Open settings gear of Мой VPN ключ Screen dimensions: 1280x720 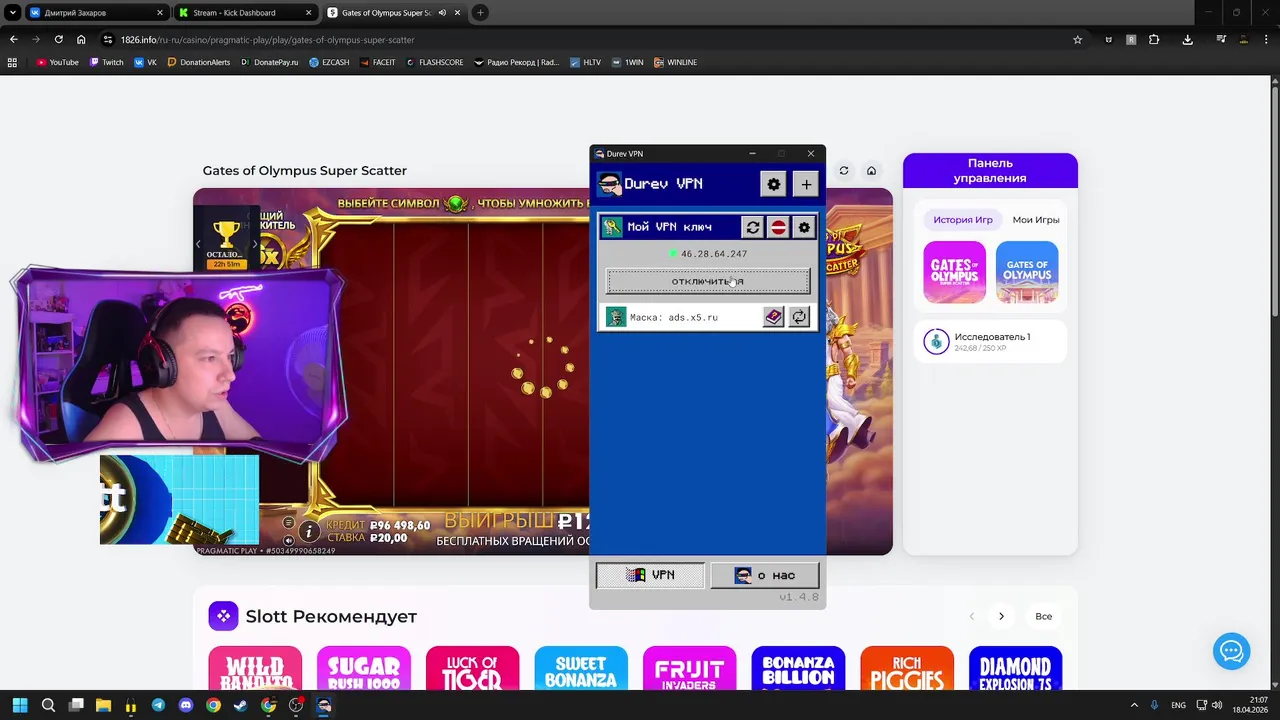(804, 227)
